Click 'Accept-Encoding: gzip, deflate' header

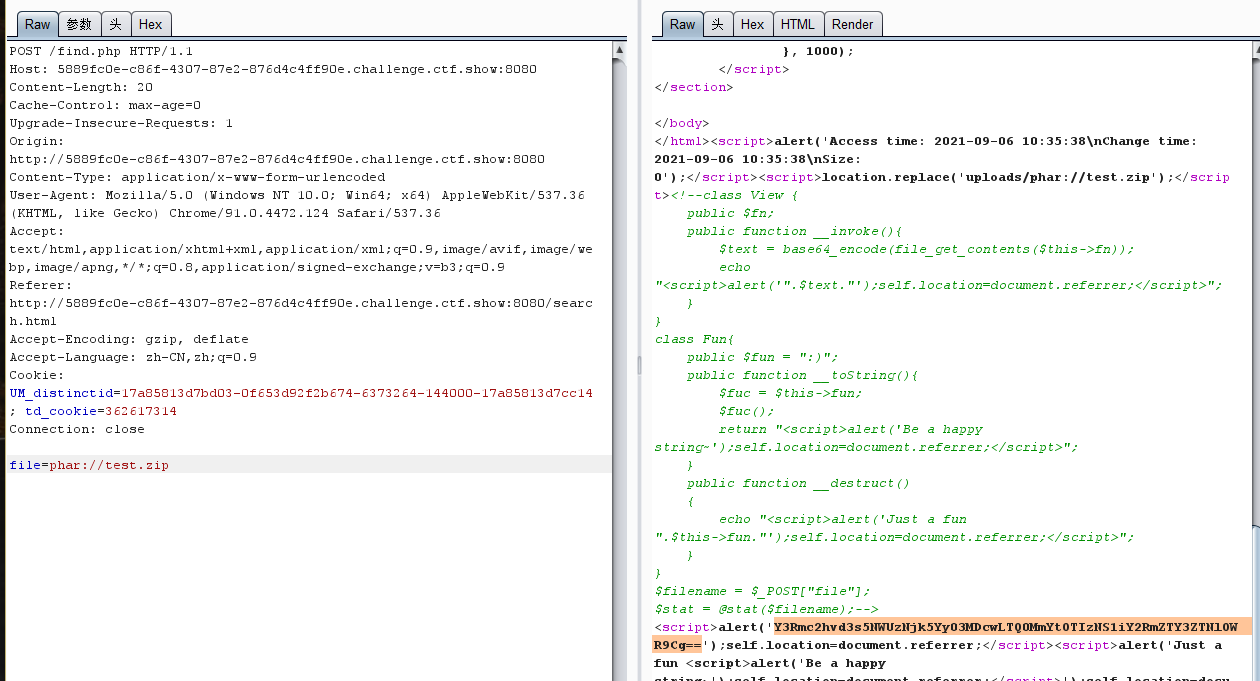tap(129, 339)
